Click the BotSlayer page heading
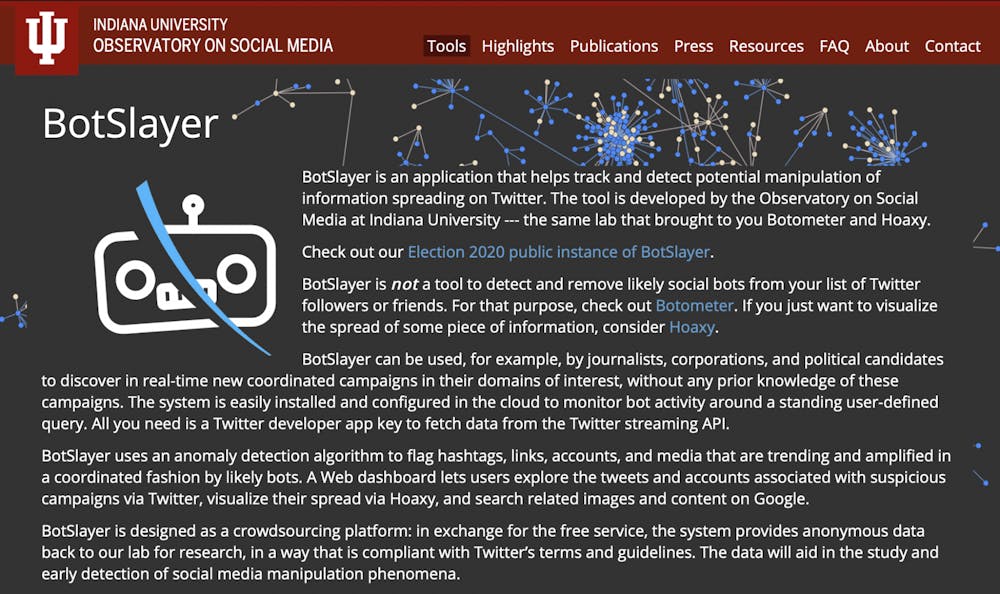The height and width of the screenshot is (594, 1000). point(130,124)
